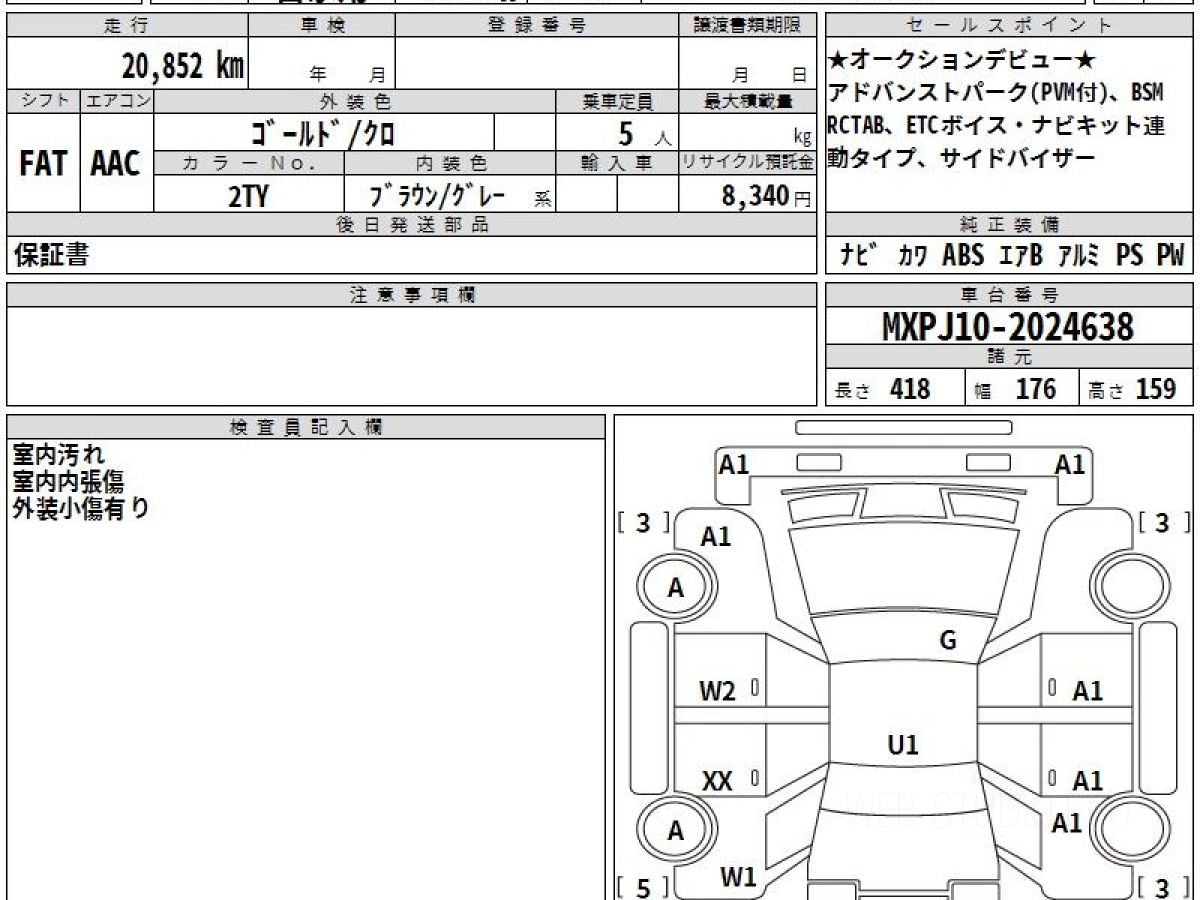Click the 乗車定員 header
Viewport: 1200px width, 900px height.
pos(617,101)
